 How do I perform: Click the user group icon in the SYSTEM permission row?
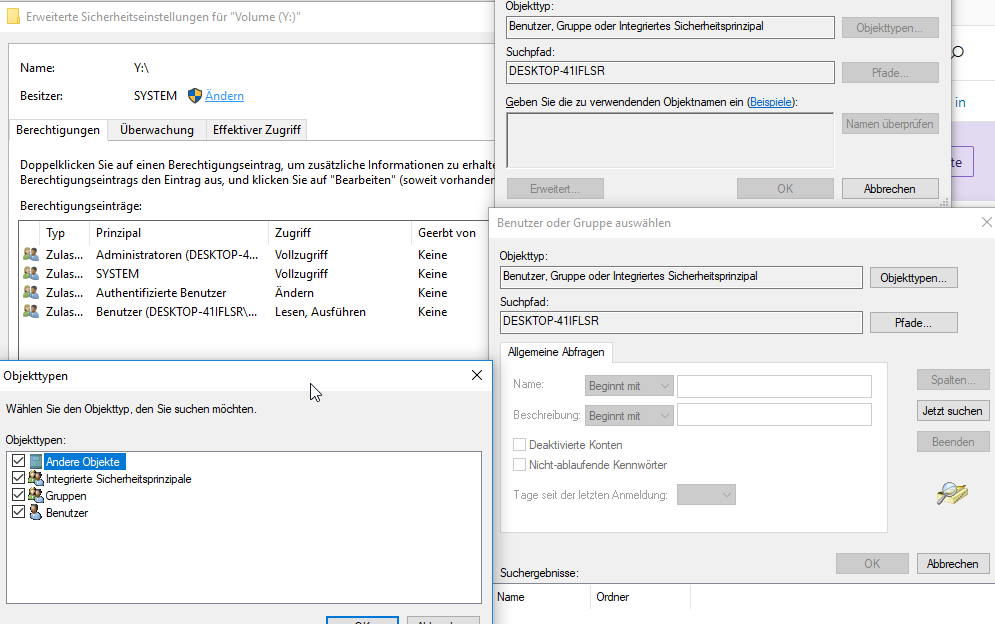click(30, 274)
